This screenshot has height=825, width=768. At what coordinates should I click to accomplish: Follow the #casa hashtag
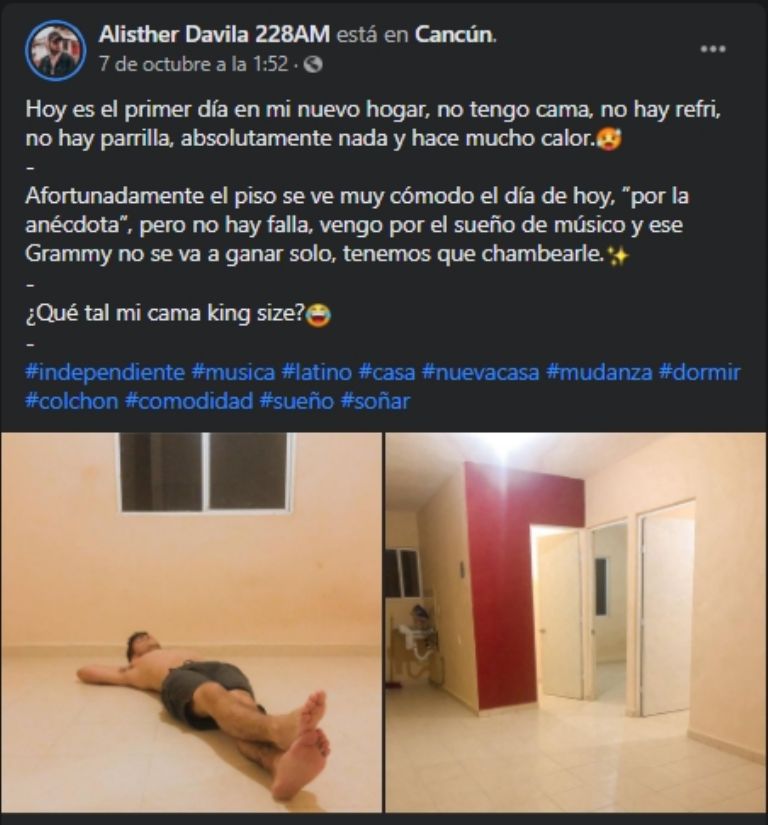coord(386,372)
